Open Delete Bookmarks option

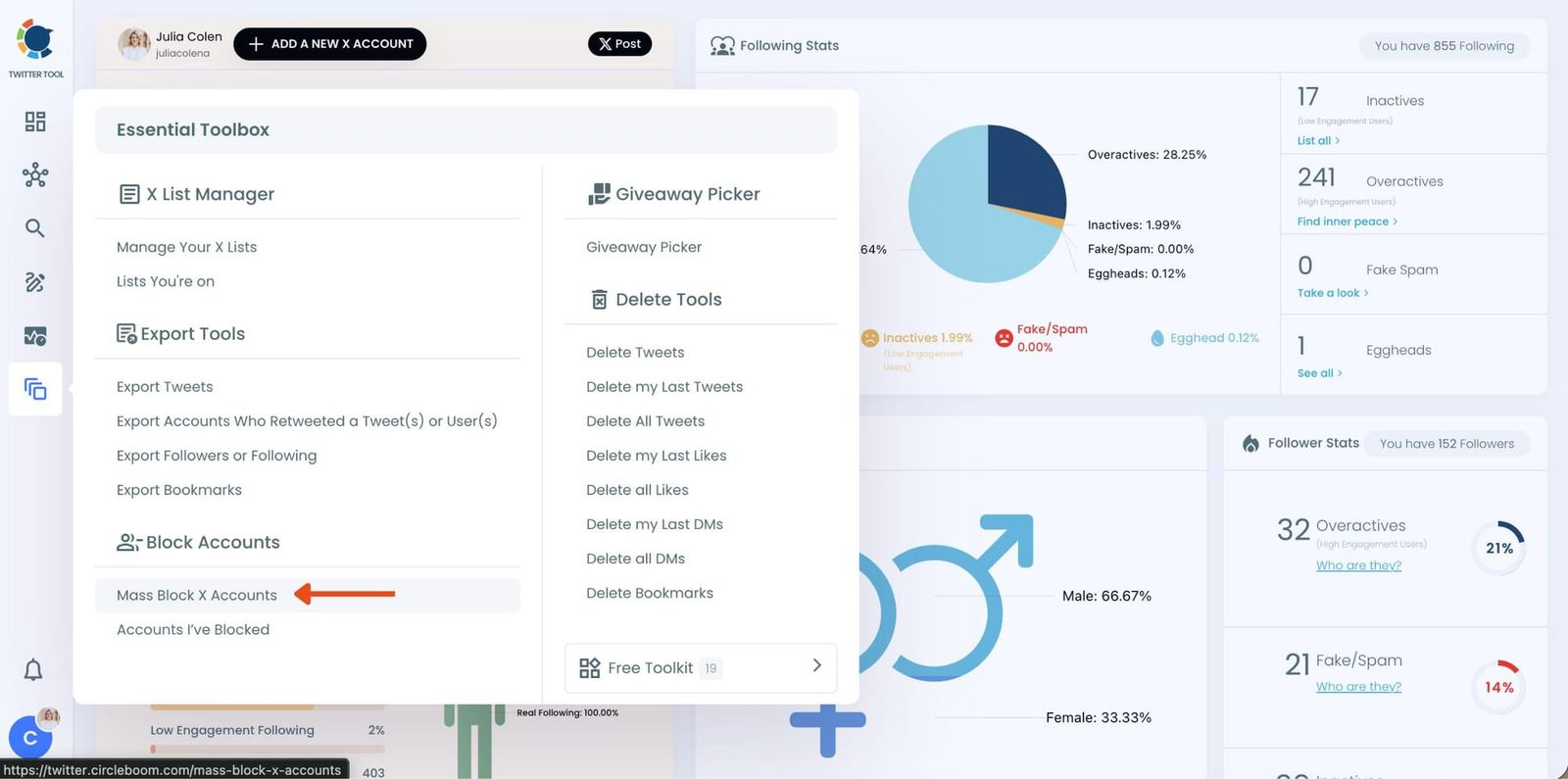pyautogui.click(x=650, y=593)
